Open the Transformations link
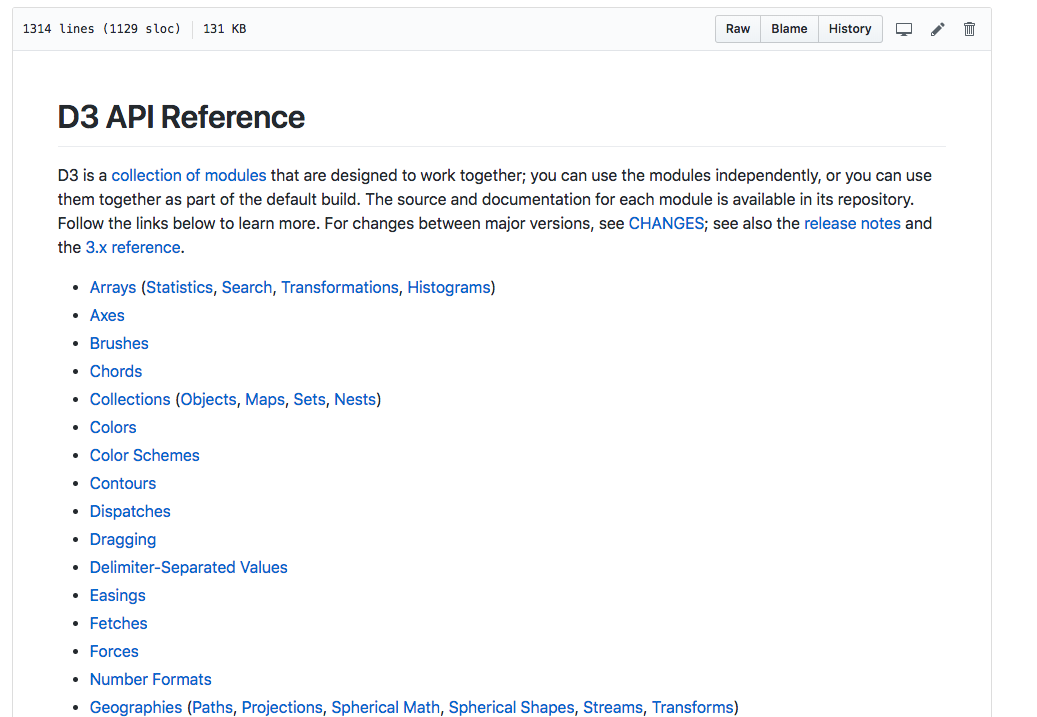This screenshot has width=1037, height=717. (x=339, y=288)
